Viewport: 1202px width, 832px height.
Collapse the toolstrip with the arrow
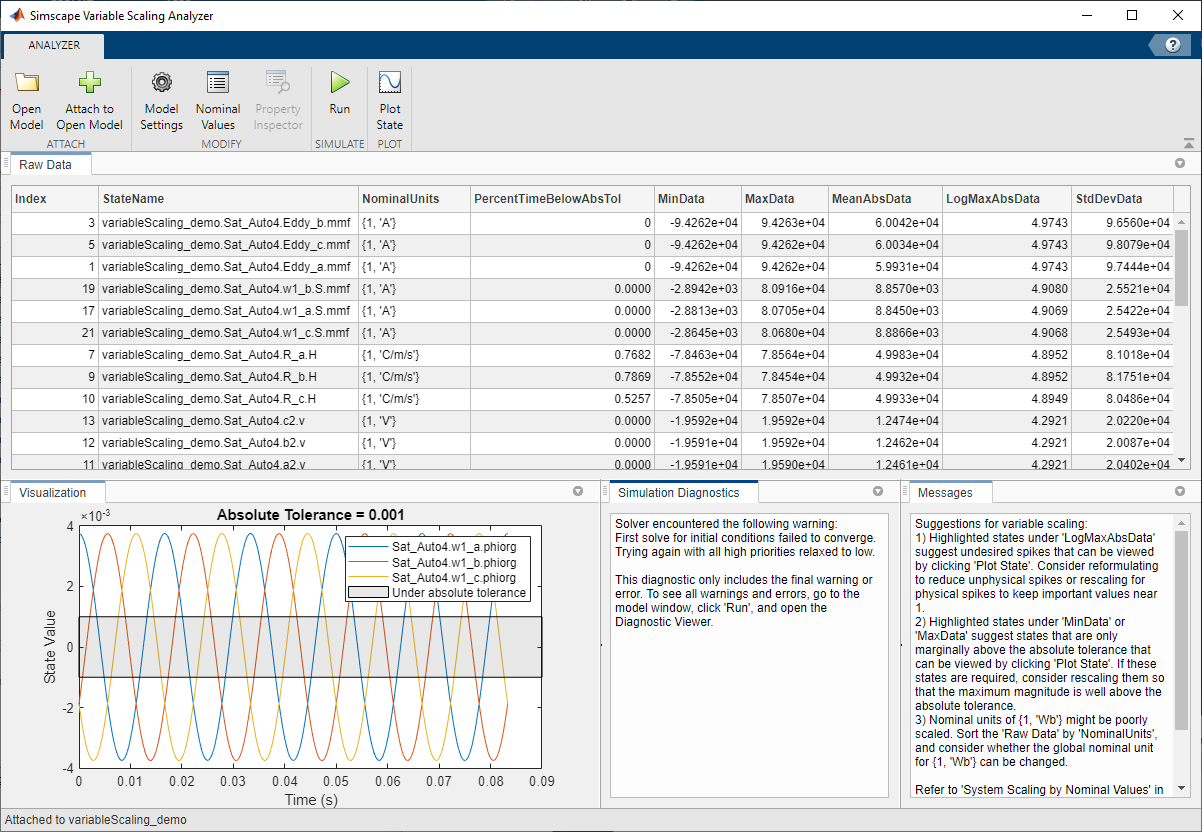pos(1188,143)
